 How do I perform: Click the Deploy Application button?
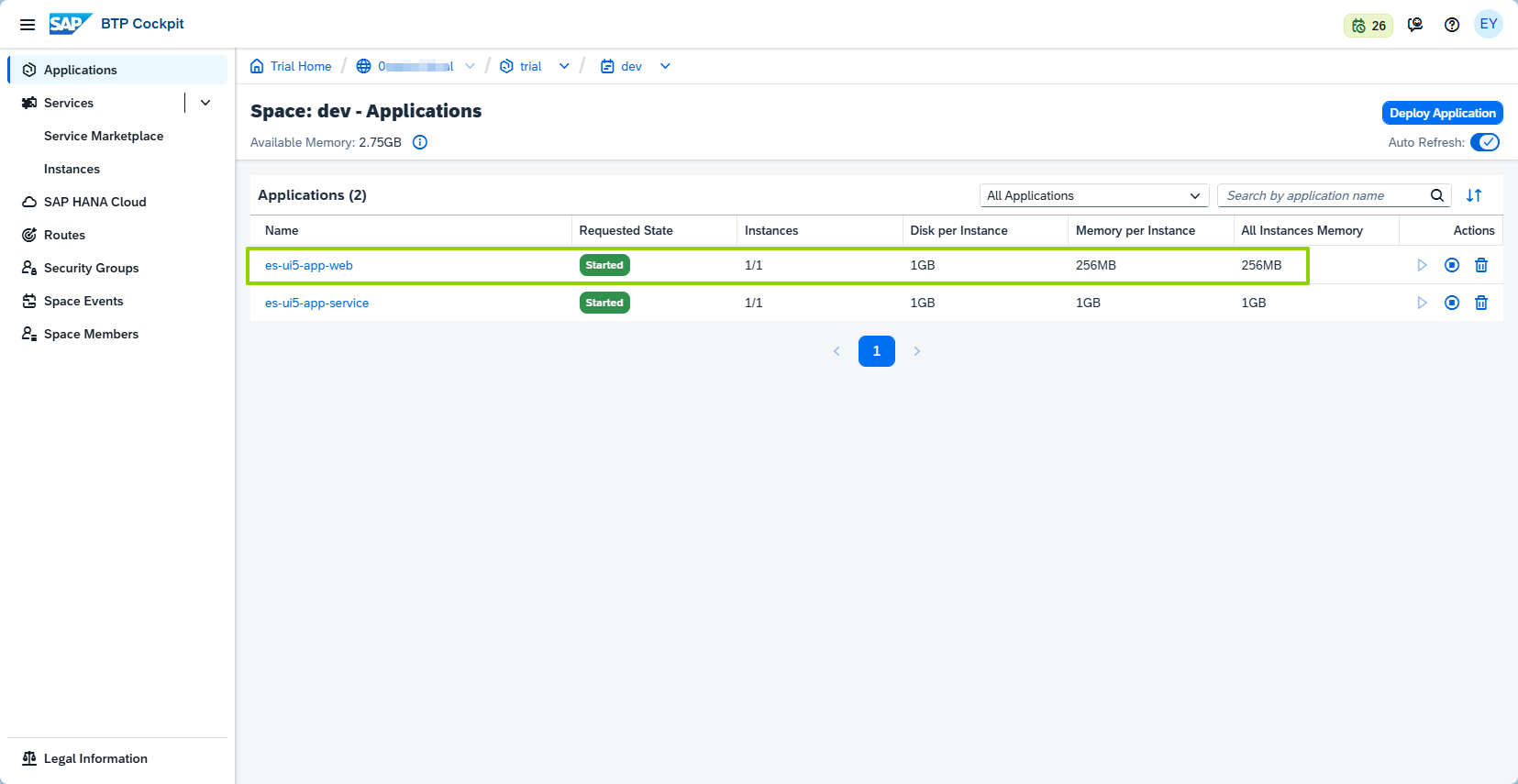(1441, 113)
